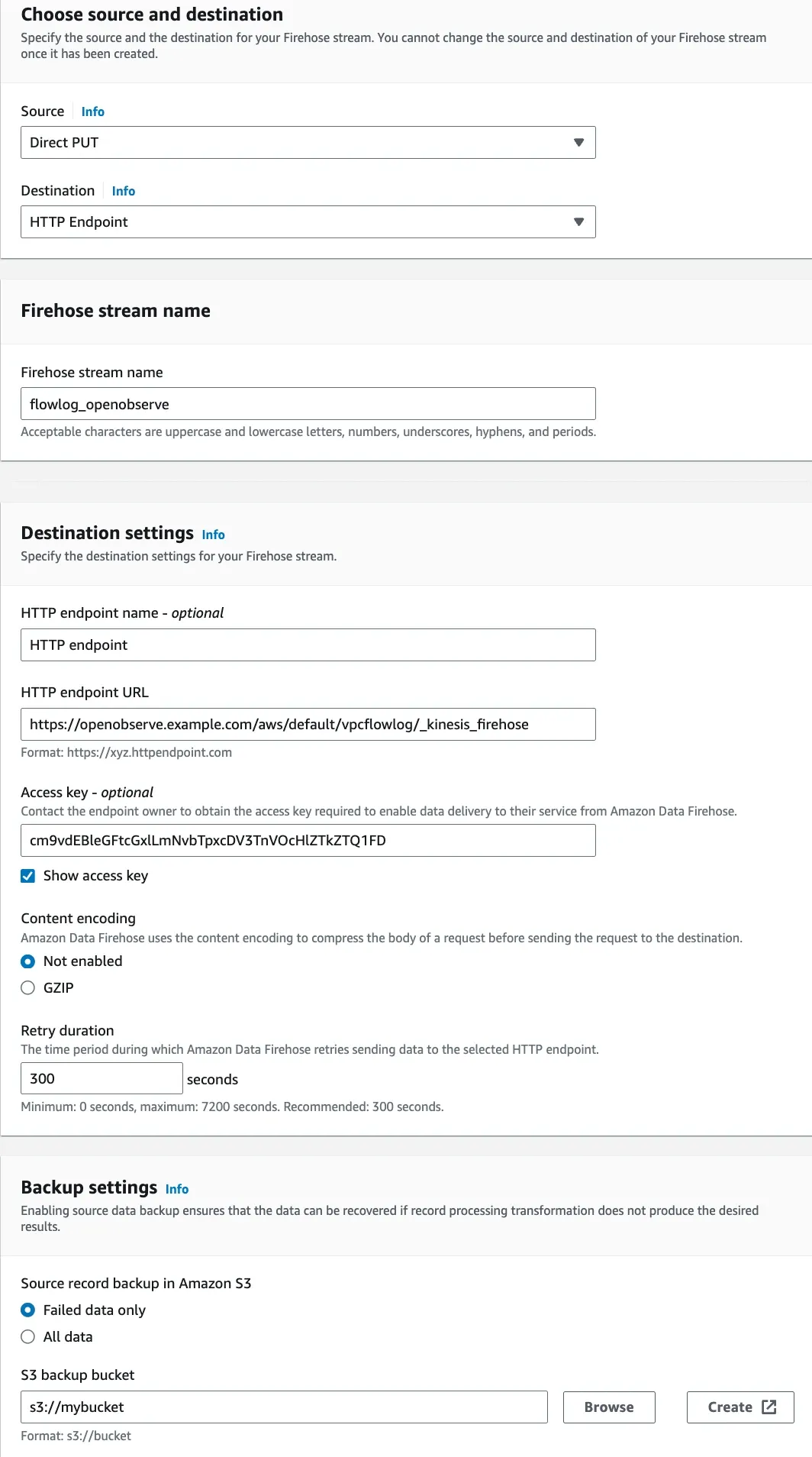The width and height of the screenshot is (812, 1457).
Task: Select Not enabled content encoding
Action: pyautogui.click(x=28, y=961)
